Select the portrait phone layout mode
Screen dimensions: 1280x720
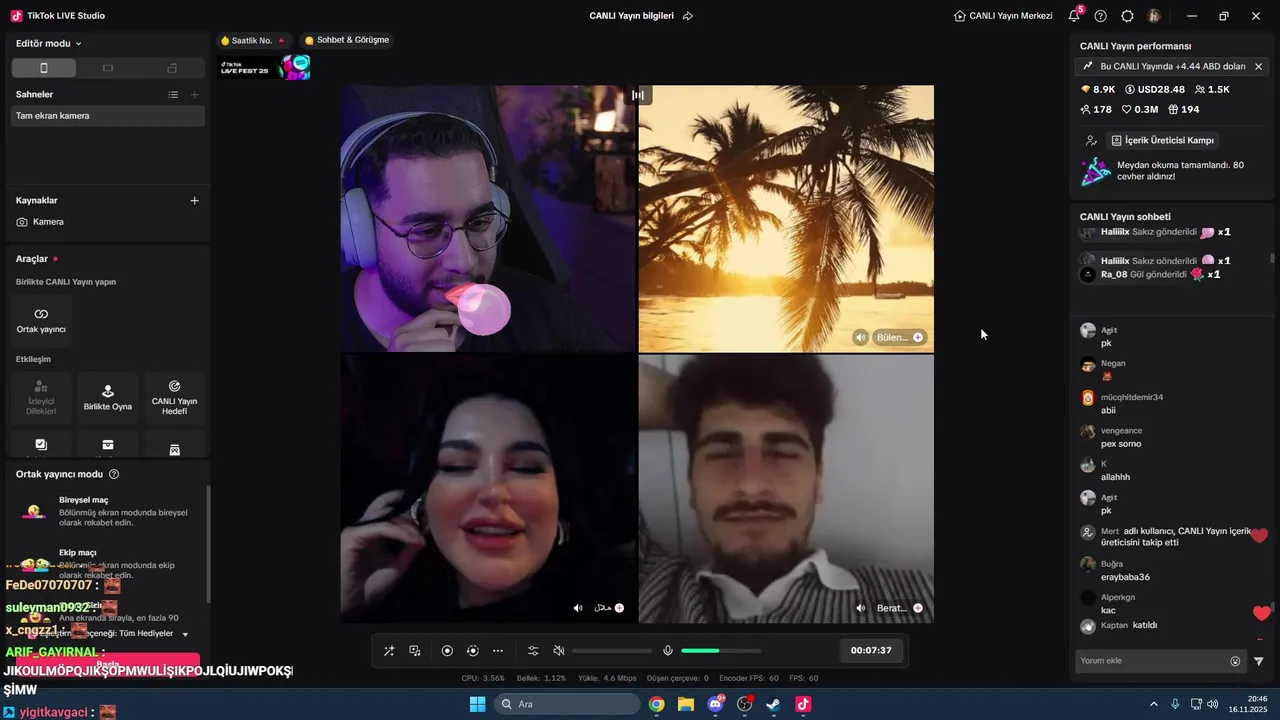point(43,68)
